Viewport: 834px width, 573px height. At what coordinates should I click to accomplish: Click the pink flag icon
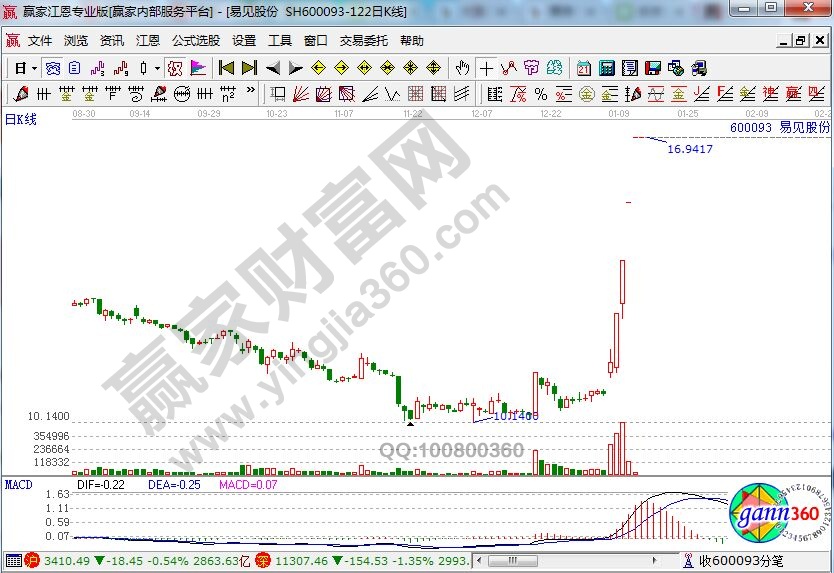[198, 68]
